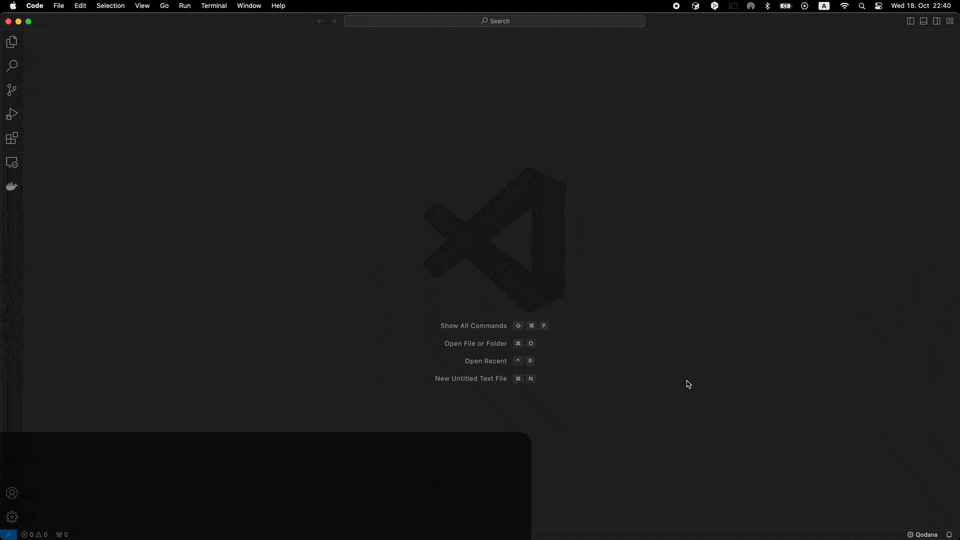Open the Search view in activity bar
This screenshot has height=540, width=960.
point(12,66)
